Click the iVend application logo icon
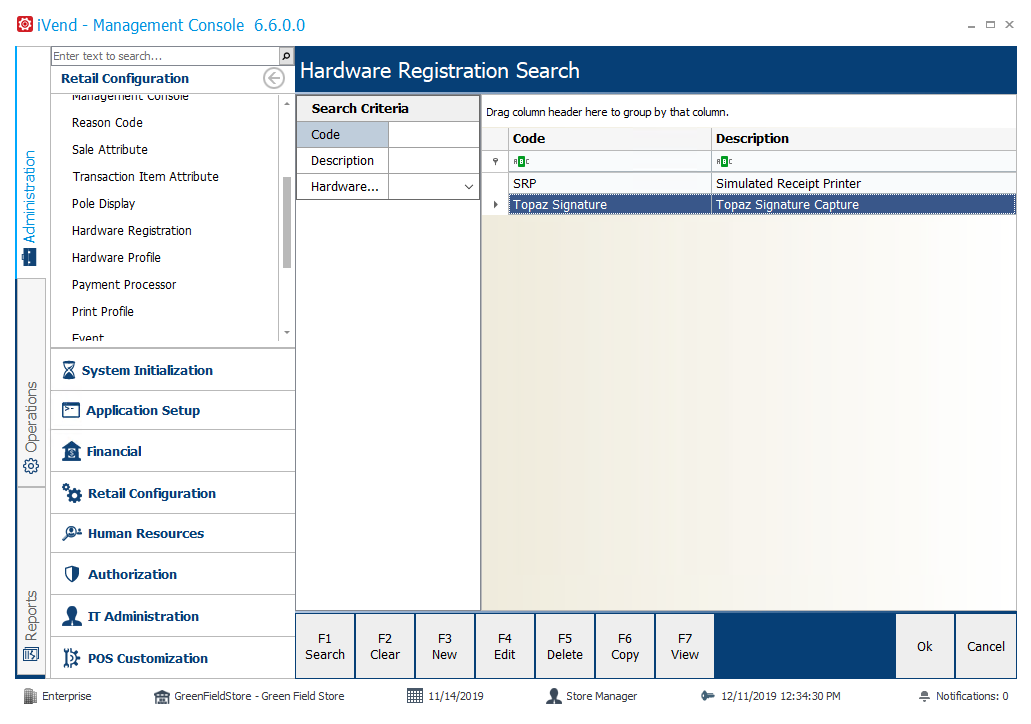 pyautogui.click(x=25, y=24)
